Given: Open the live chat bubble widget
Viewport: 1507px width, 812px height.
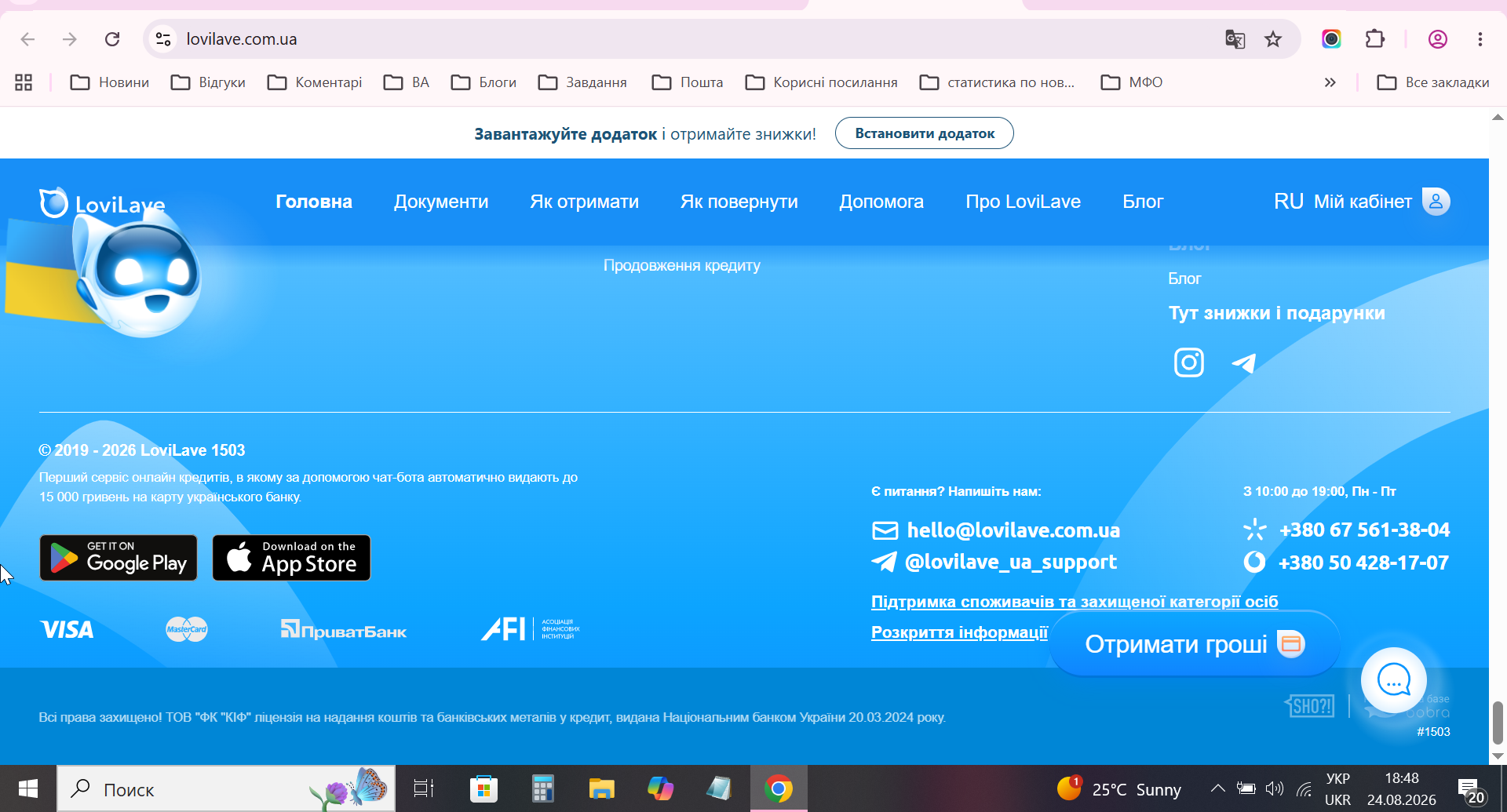Looking at the screenshot, I should coord(1393,679).
